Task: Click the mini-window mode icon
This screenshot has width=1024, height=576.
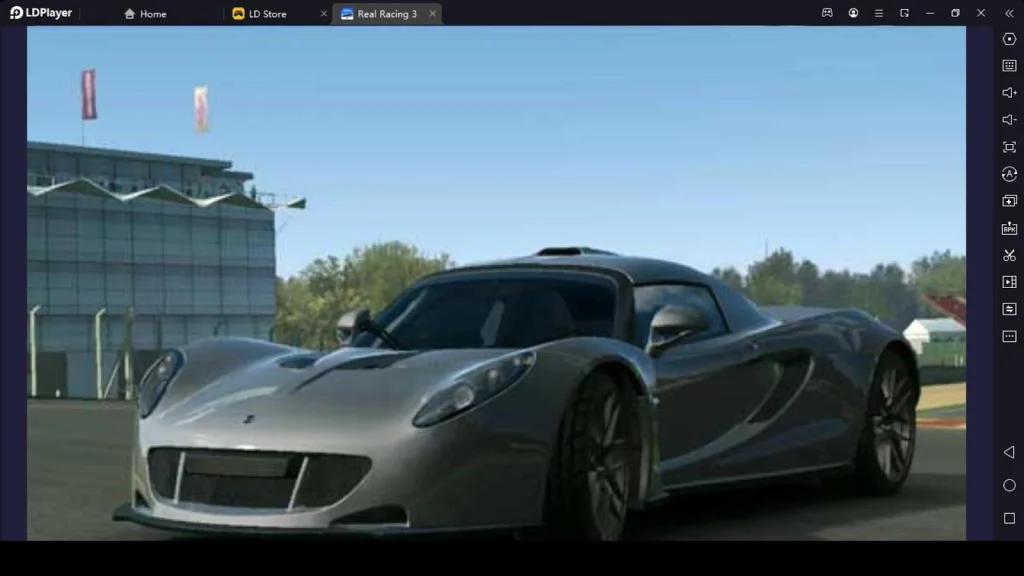Action: (904, 13)
